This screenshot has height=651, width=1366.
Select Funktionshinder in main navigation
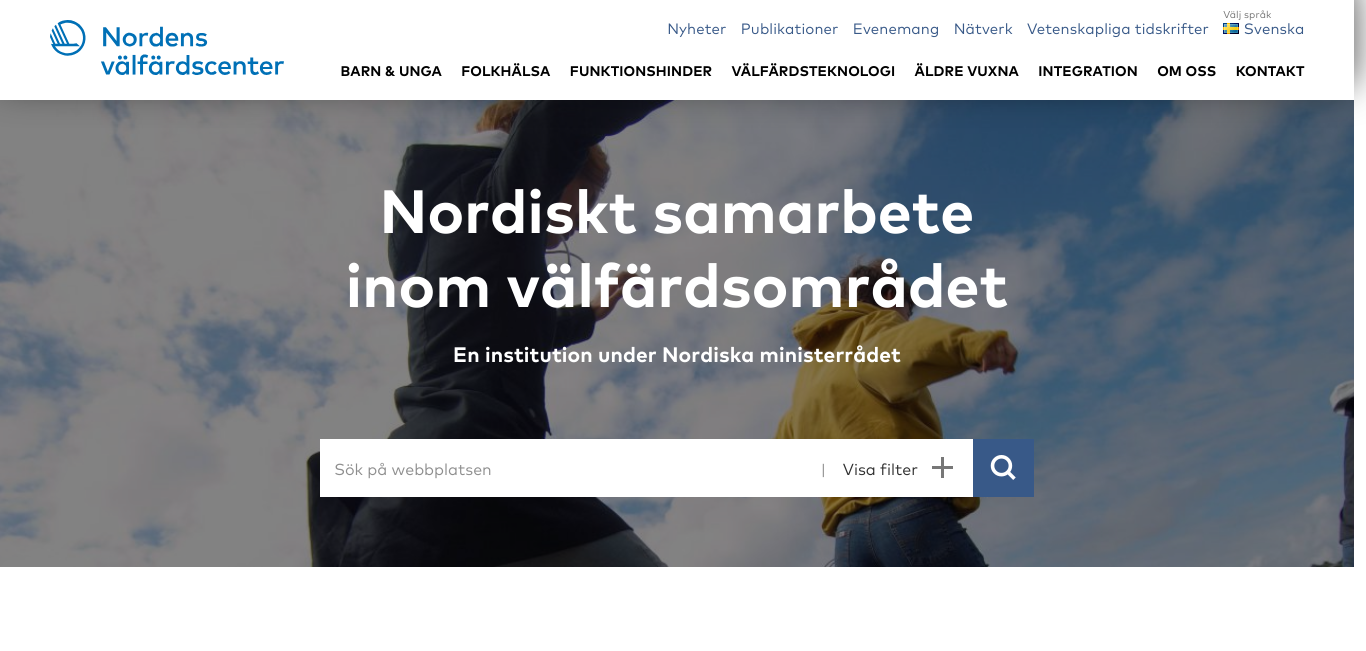[x=641, y=71]
